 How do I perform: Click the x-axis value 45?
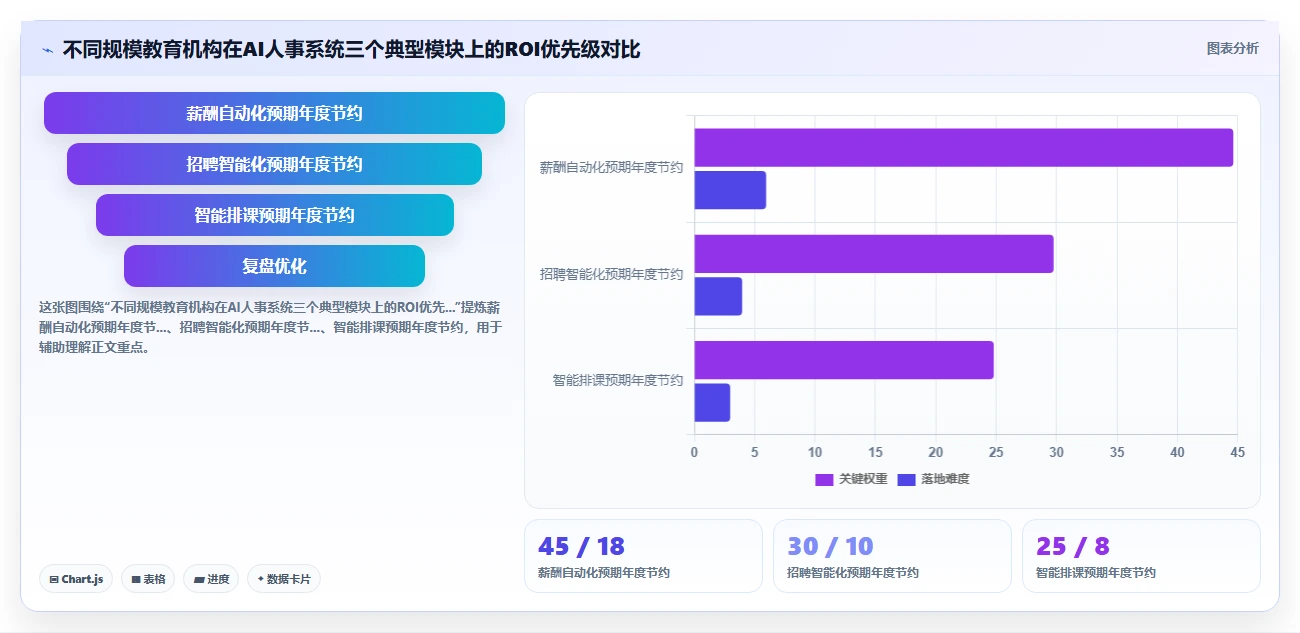tap(1237, 452)
